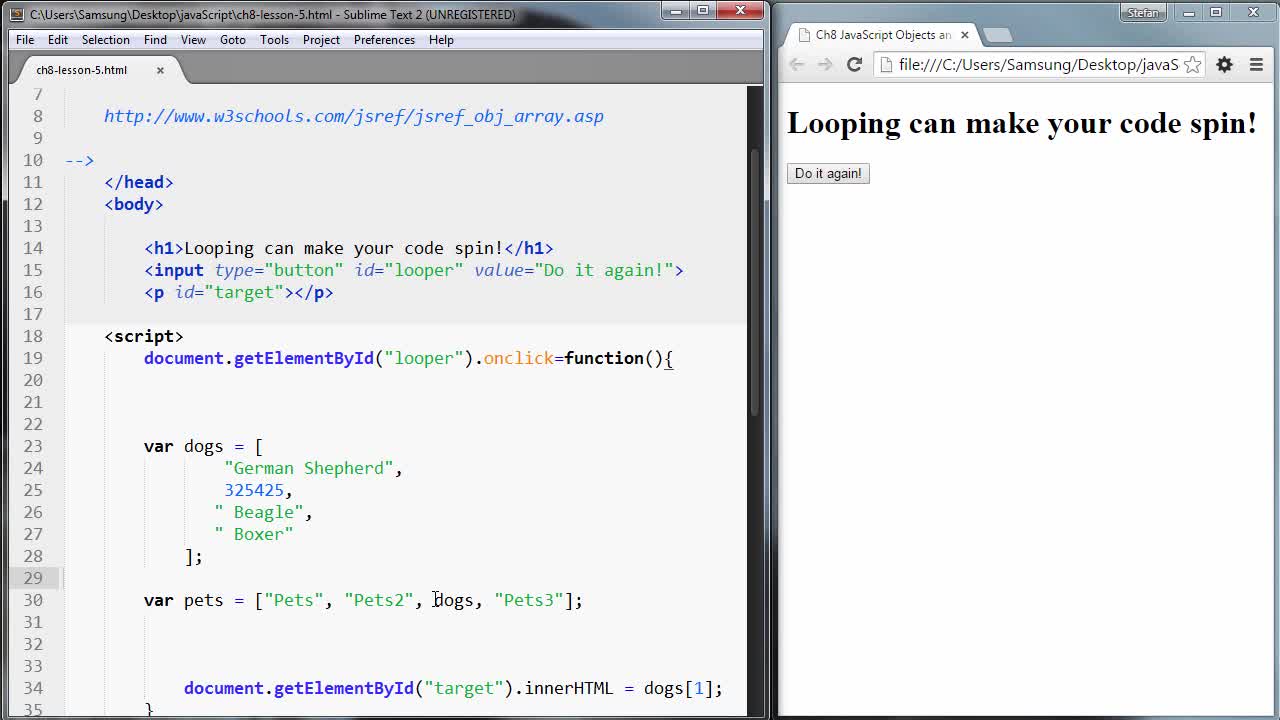
Task: Click the Stefan profile badge in Chrome
Action: pos(1143,13)
